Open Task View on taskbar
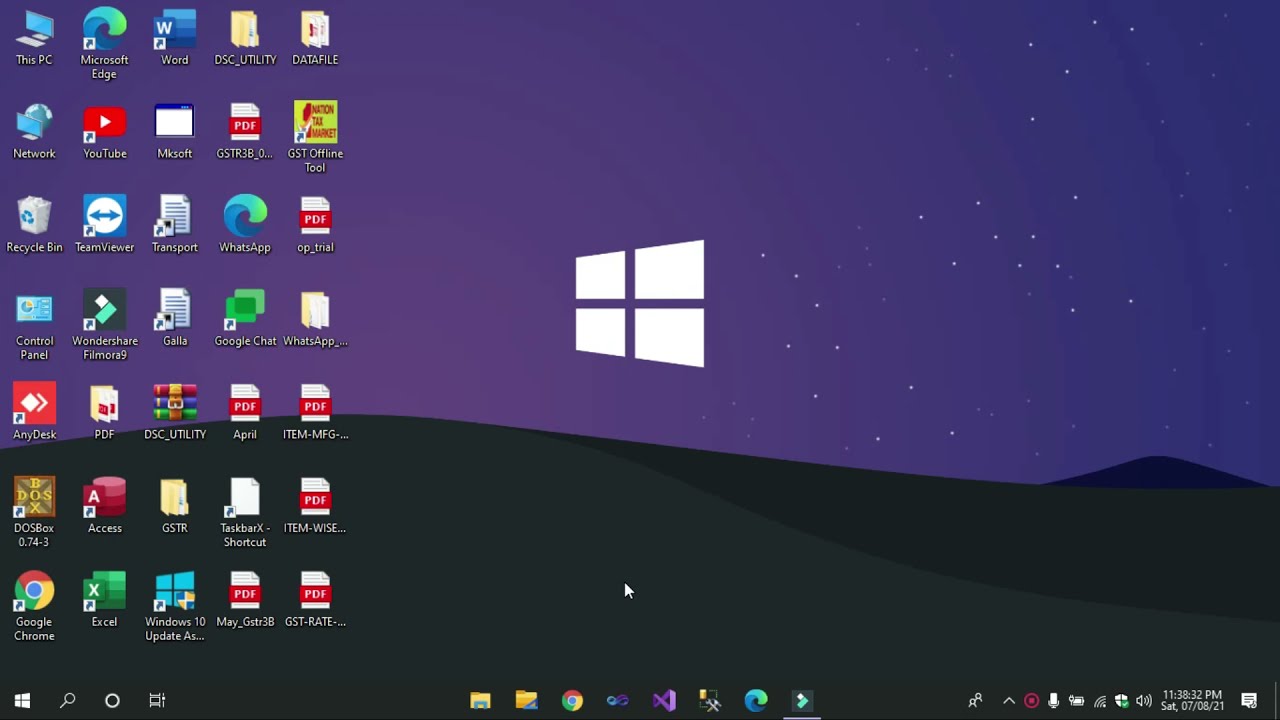 [x=157, y=700]
